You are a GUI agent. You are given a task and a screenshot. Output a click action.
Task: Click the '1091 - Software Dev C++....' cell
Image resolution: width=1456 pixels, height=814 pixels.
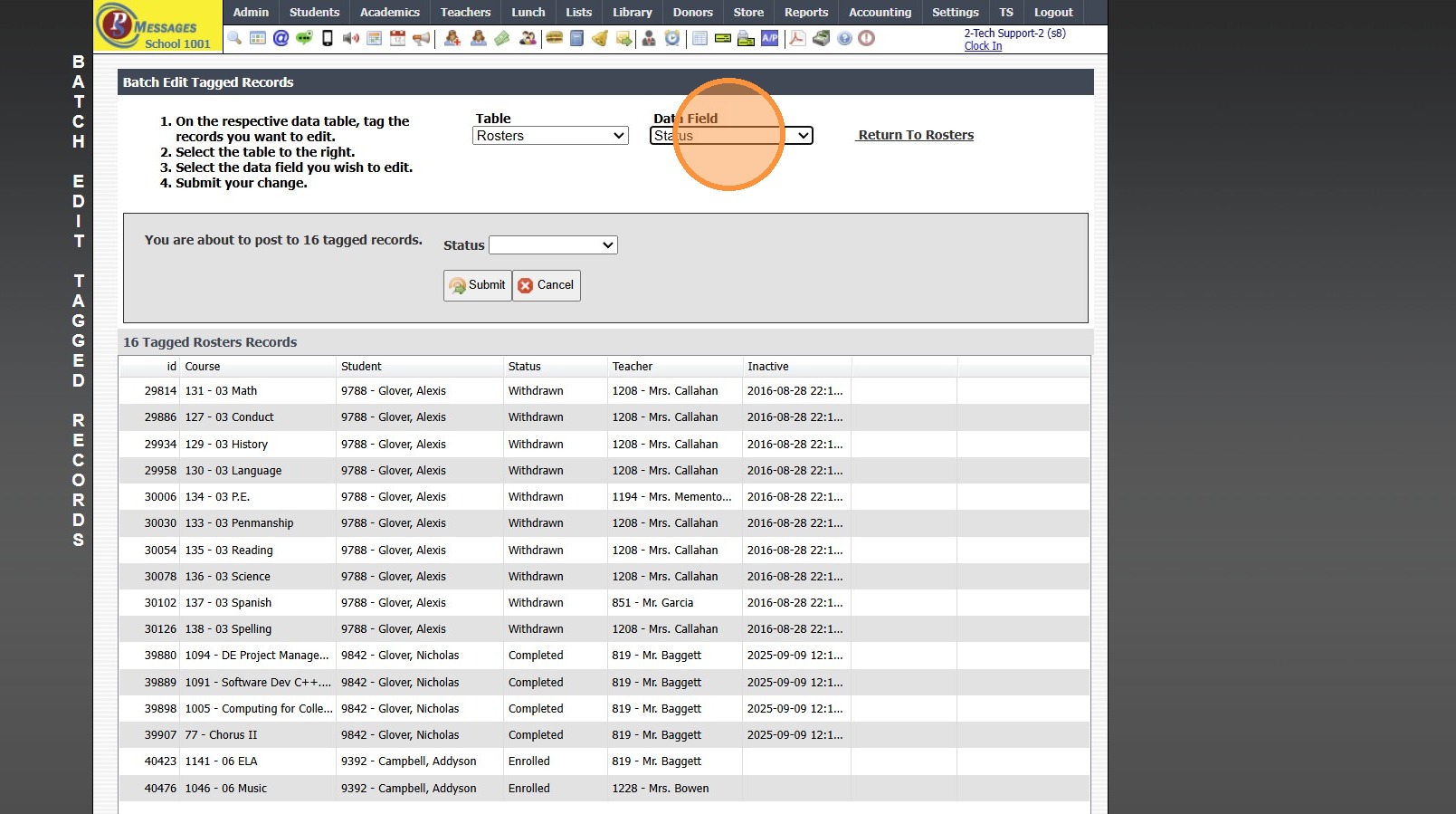pos(258,683)
